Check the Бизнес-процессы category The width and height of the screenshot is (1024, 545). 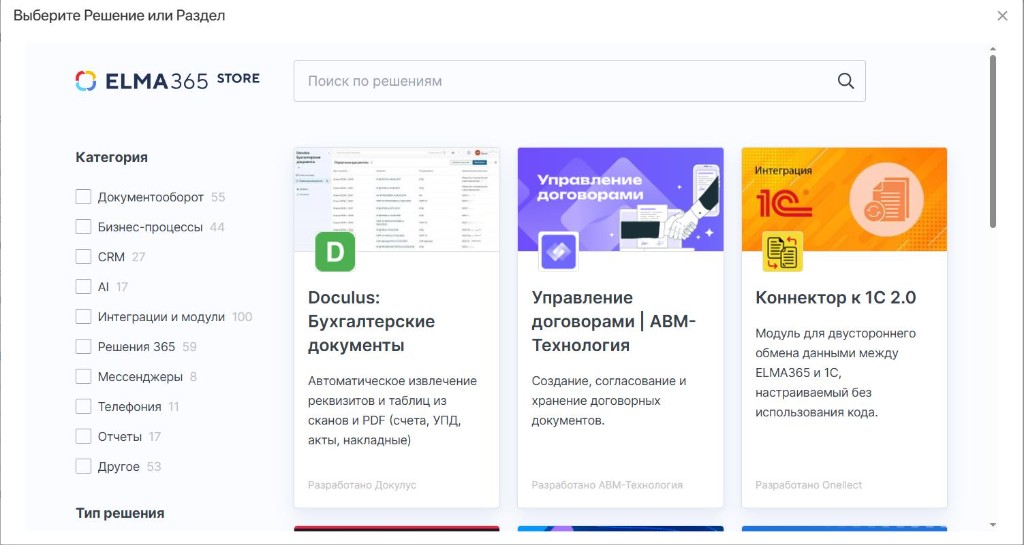[x=83, y=226]
